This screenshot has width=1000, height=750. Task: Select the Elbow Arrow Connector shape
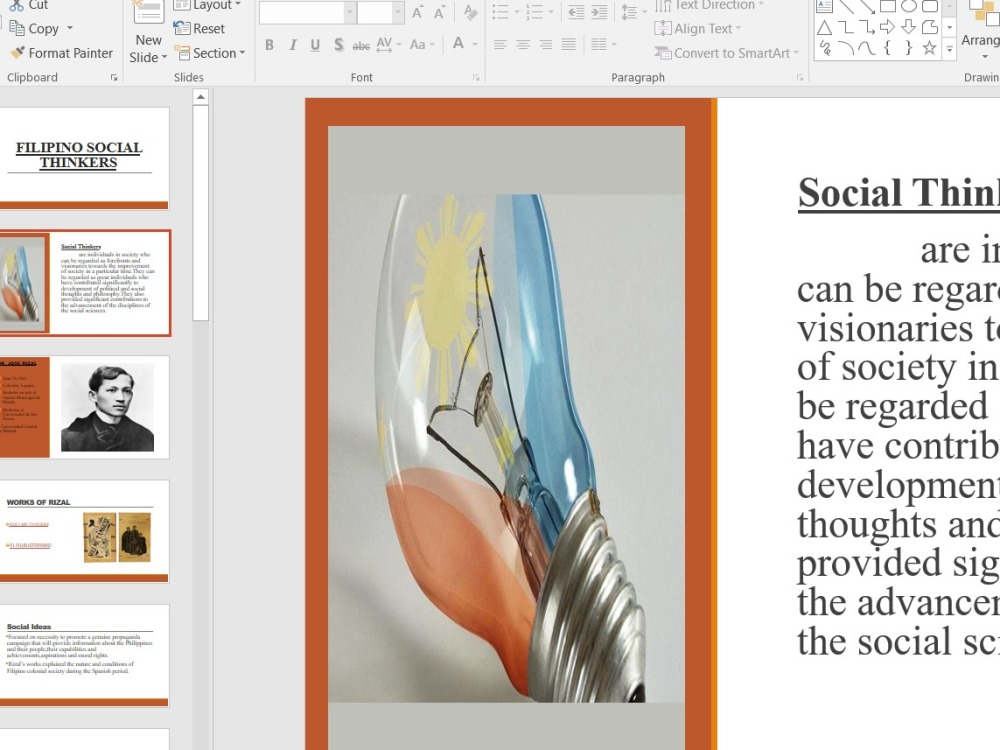867,27
